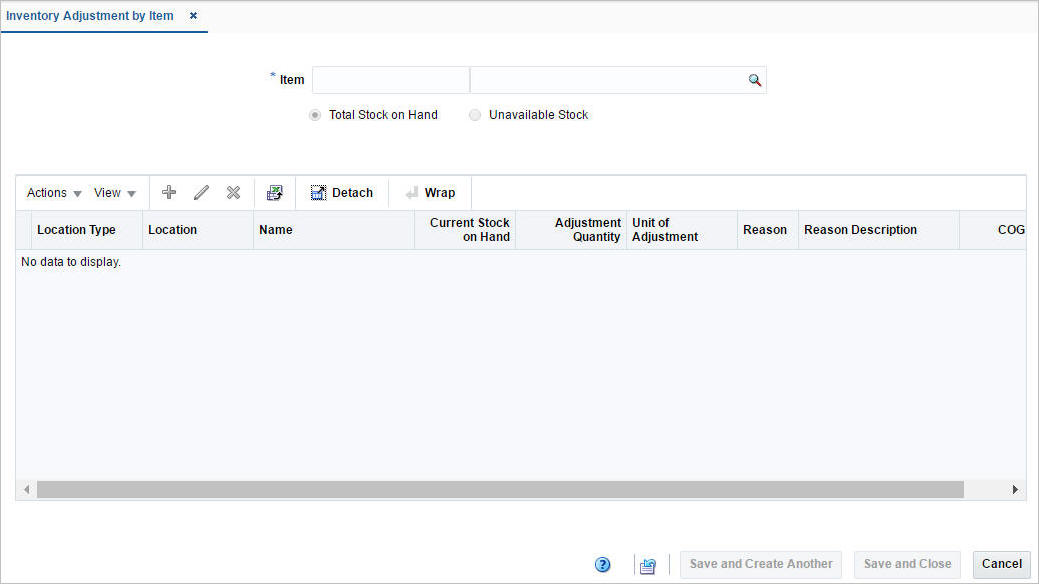Image resolution: width=1039 pixels, height=584 pixels.
Task: Close the Inventory Adjustment by Item tab
Action: pyautogui.click(x=193, y=15)
